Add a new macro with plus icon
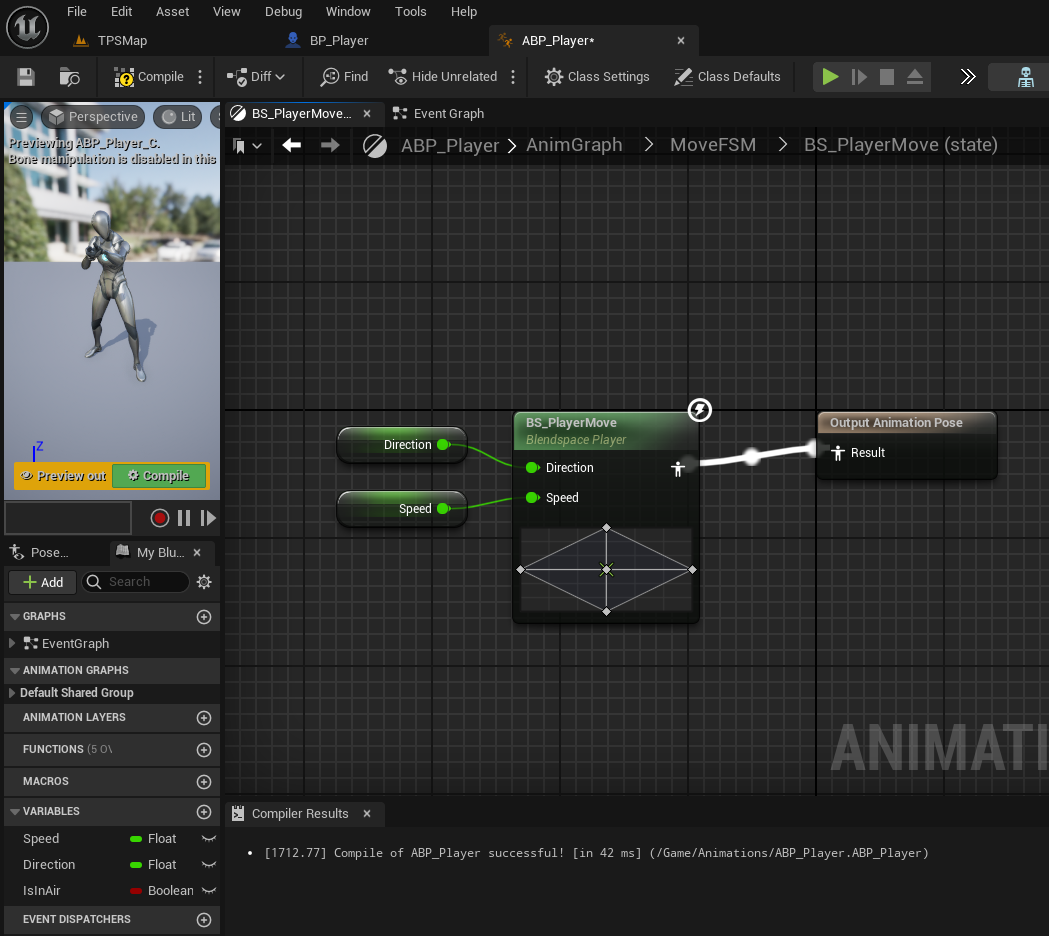 point(204,782)
